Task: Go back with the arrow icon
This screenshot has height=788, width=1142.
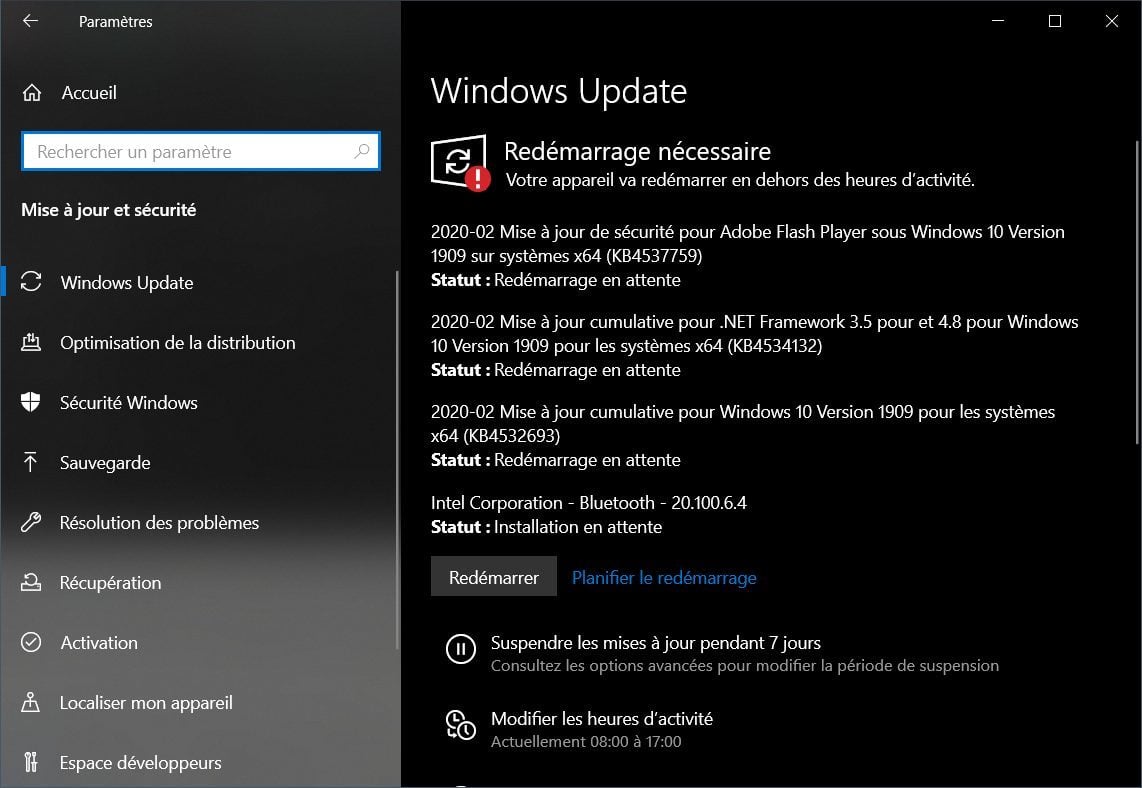Action: (x=31, y=20)
